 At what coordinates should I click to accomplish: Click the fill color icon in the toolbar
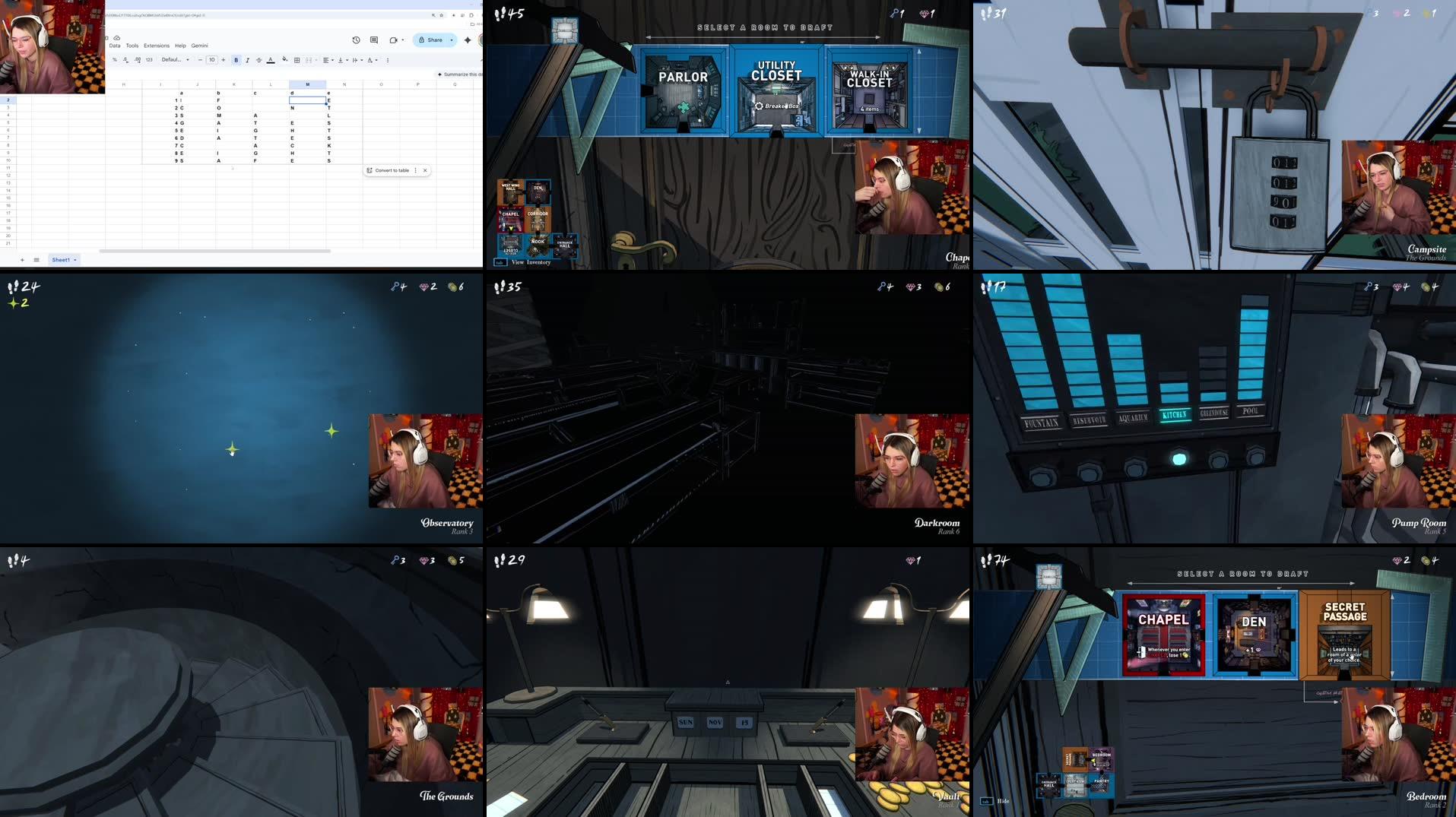click(x=285, y=59)
